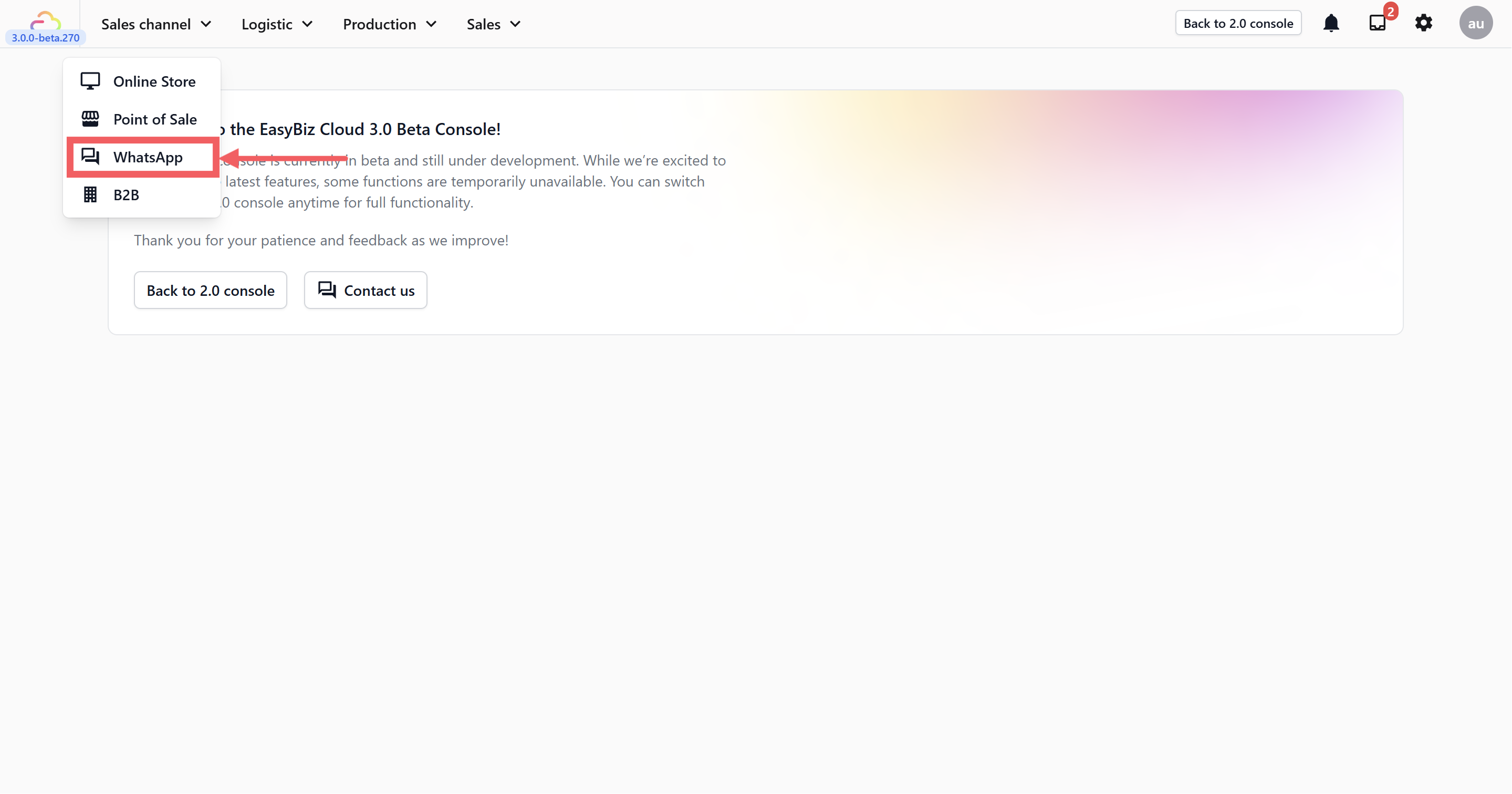Click the 3.0.0-beta.270 version badge

(45, 38)
